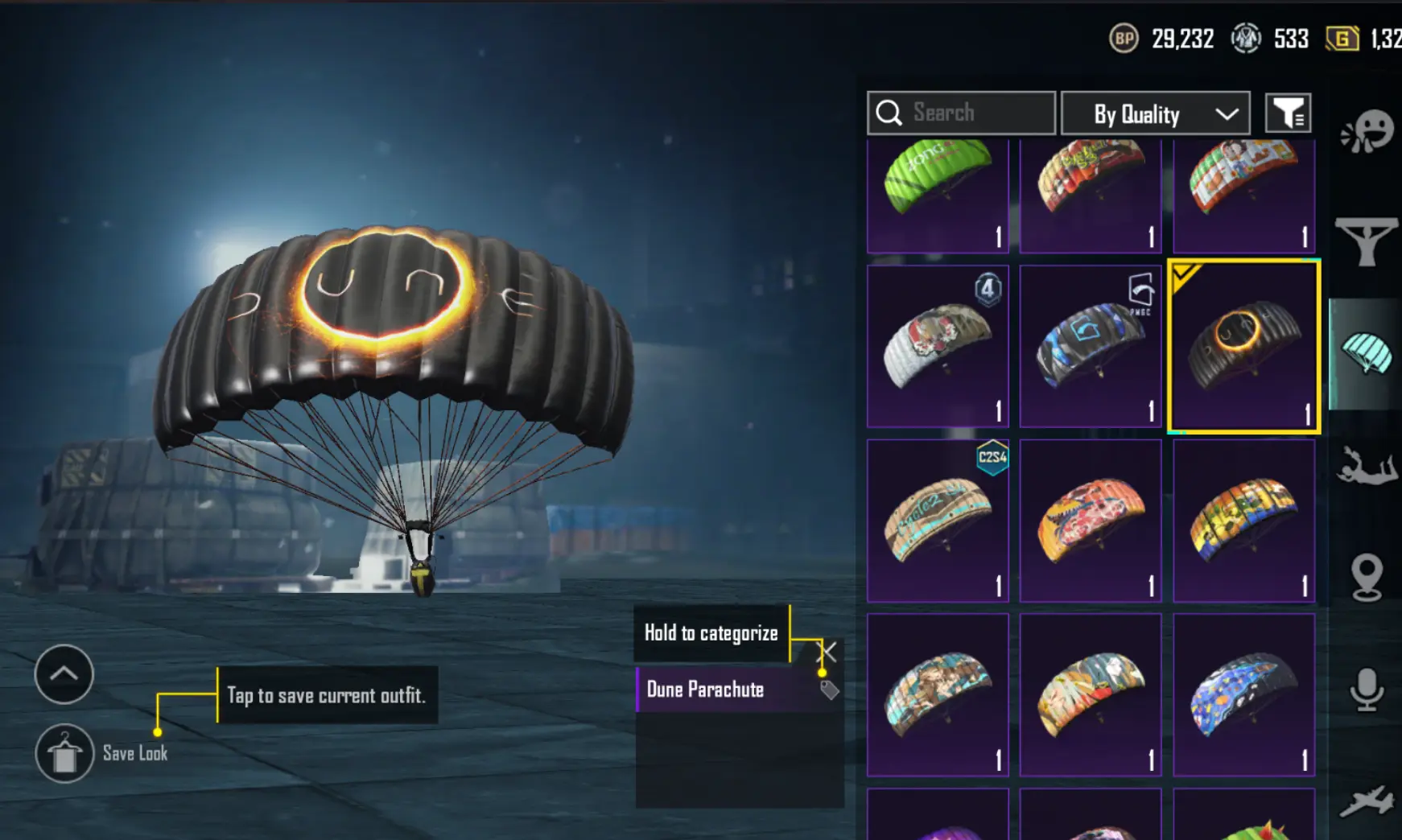Viewport: 1402px width, 840px height.
Task: Open the skydiving pose category icon
Action: pos(1367,466)
